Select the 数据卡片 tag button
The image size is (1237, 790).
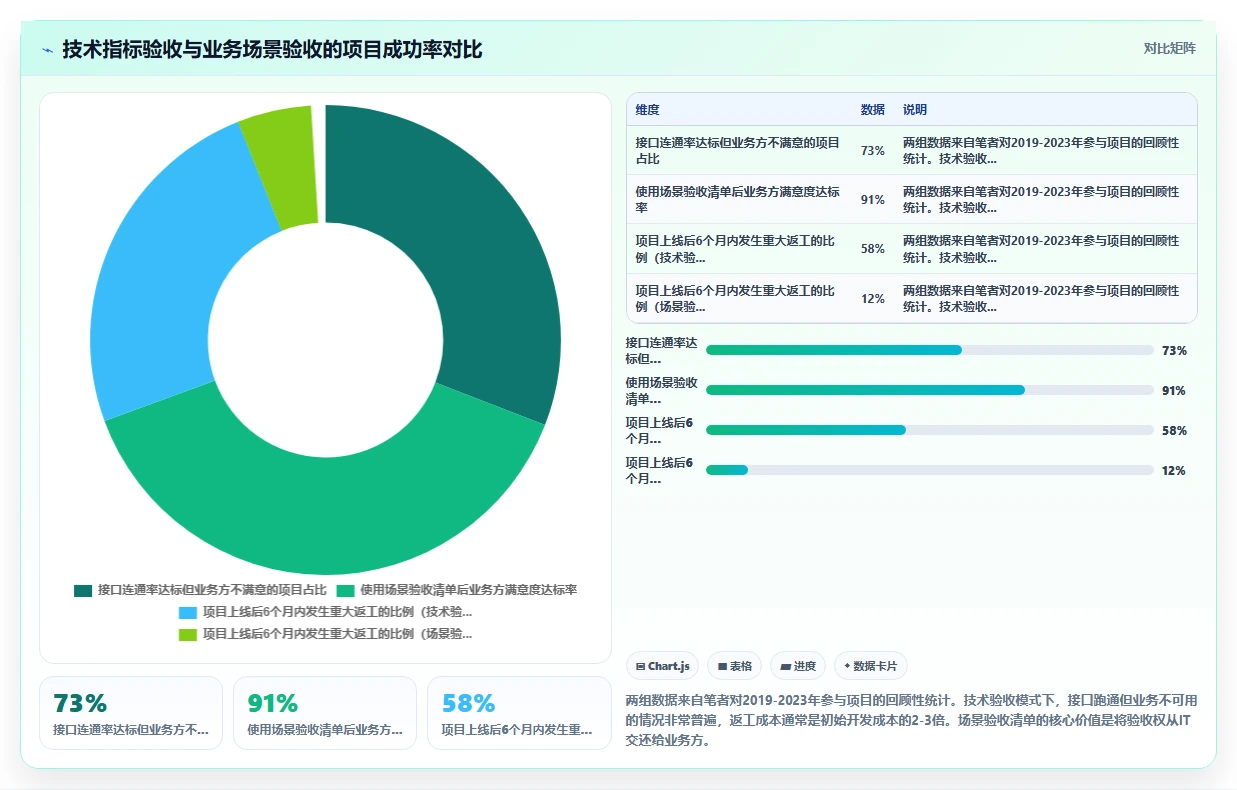(x=871, y=666)
